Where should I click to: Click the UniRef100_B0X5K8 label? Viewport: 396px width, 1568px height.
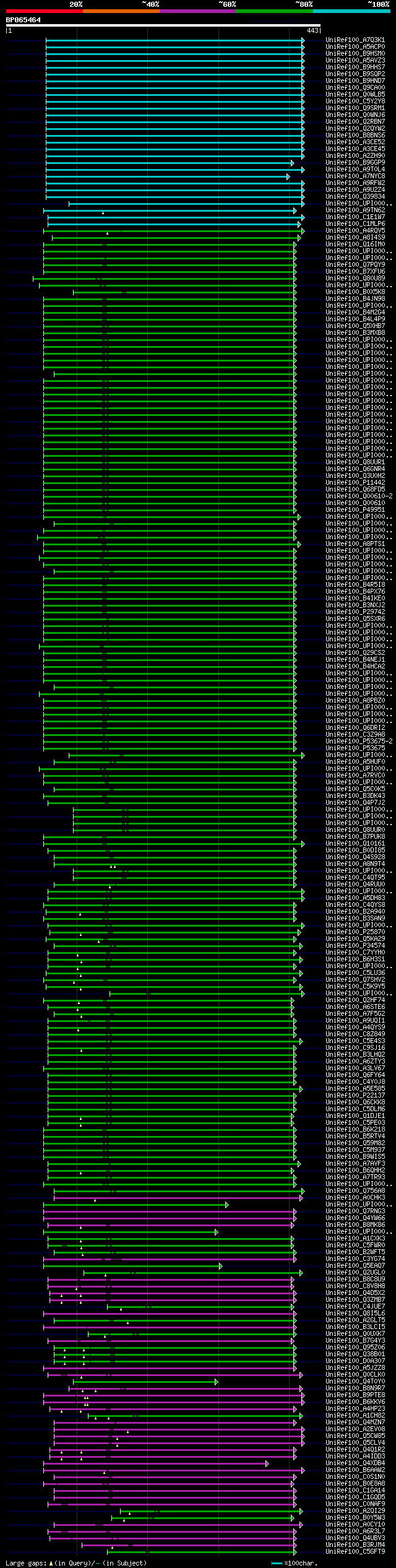tap(355, 292)
